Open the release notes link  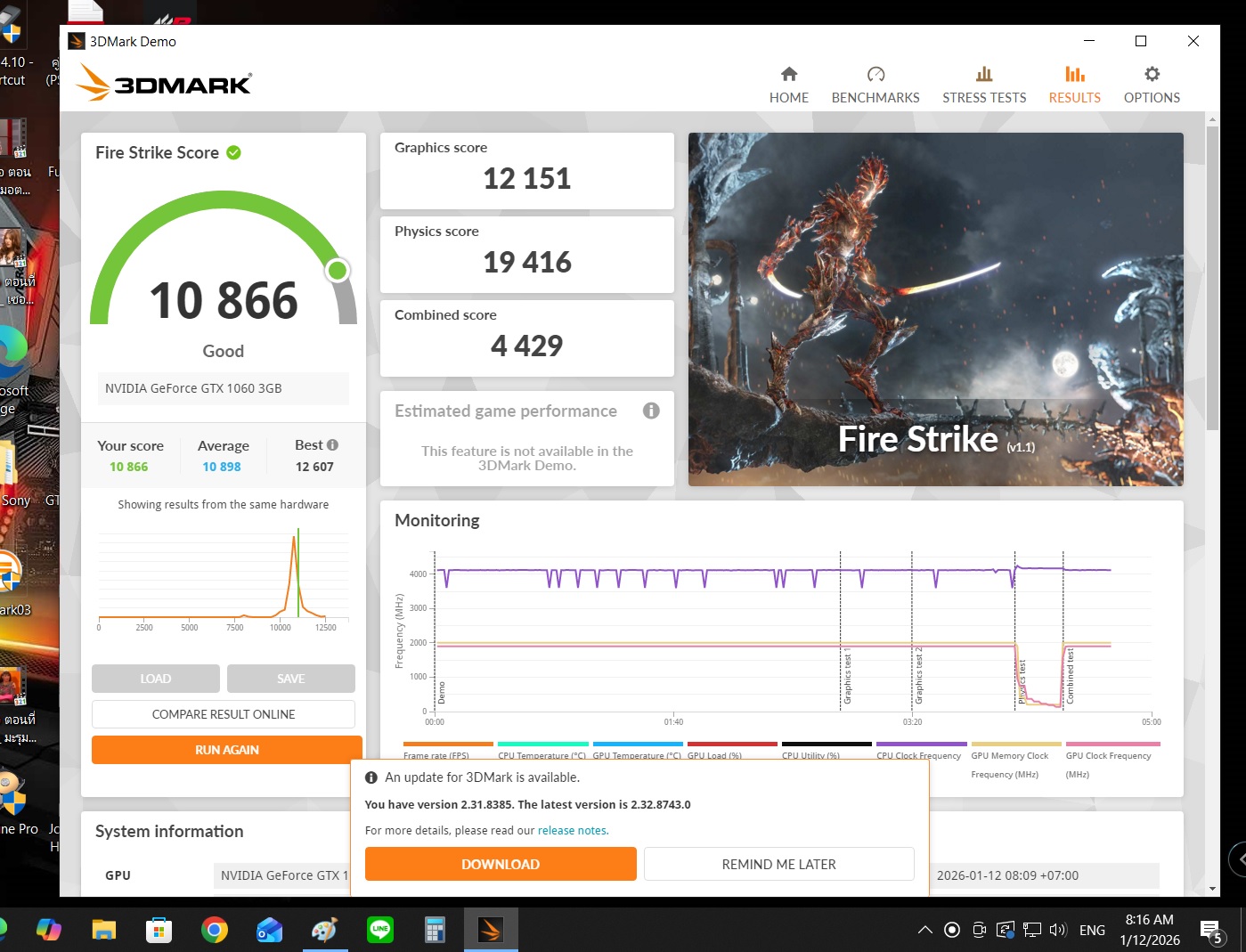pyautogui.click(x=573, y=830)
